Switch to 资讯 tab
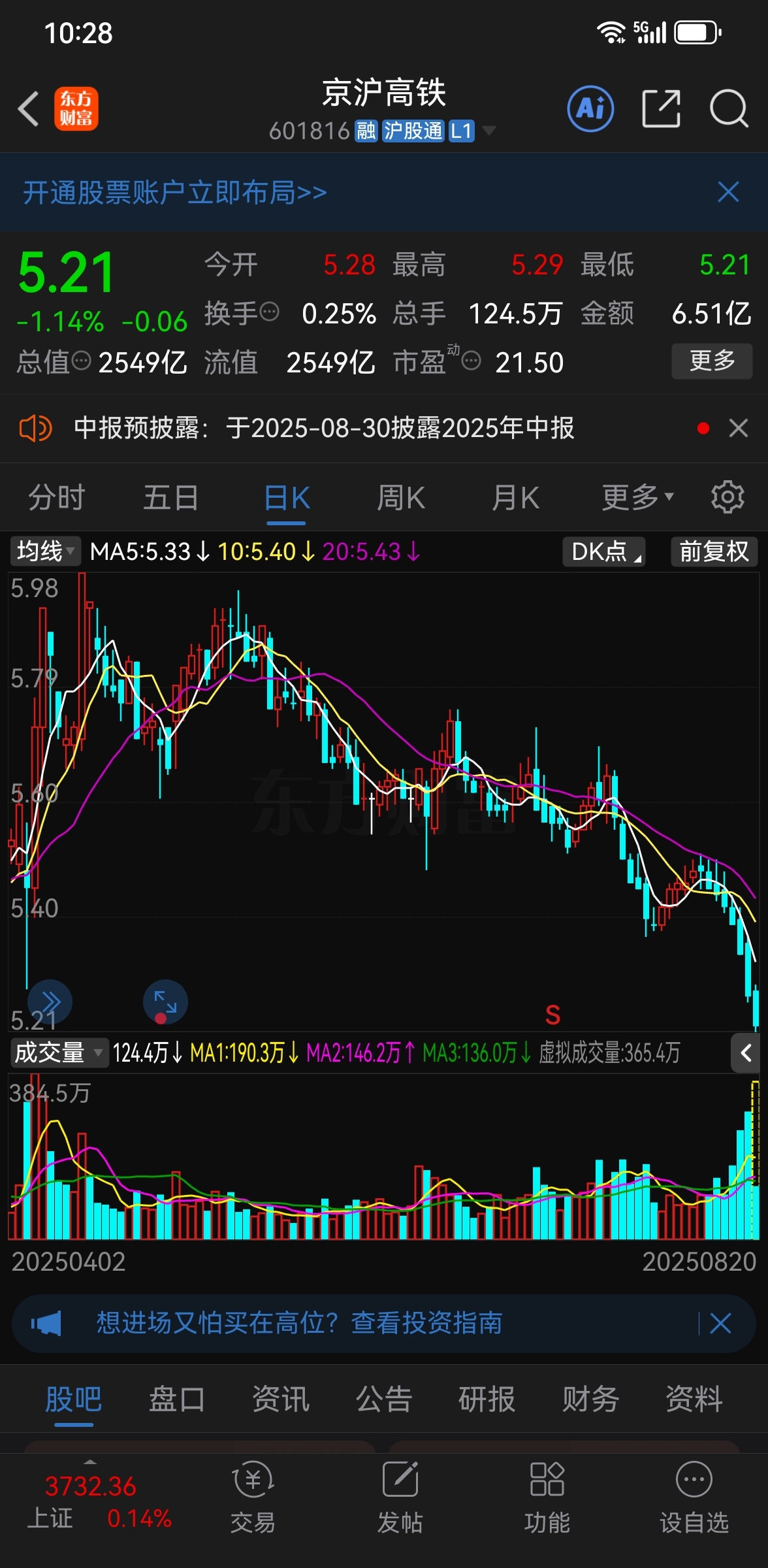The image size is (768, 1568). click(x=280, y=1399)
